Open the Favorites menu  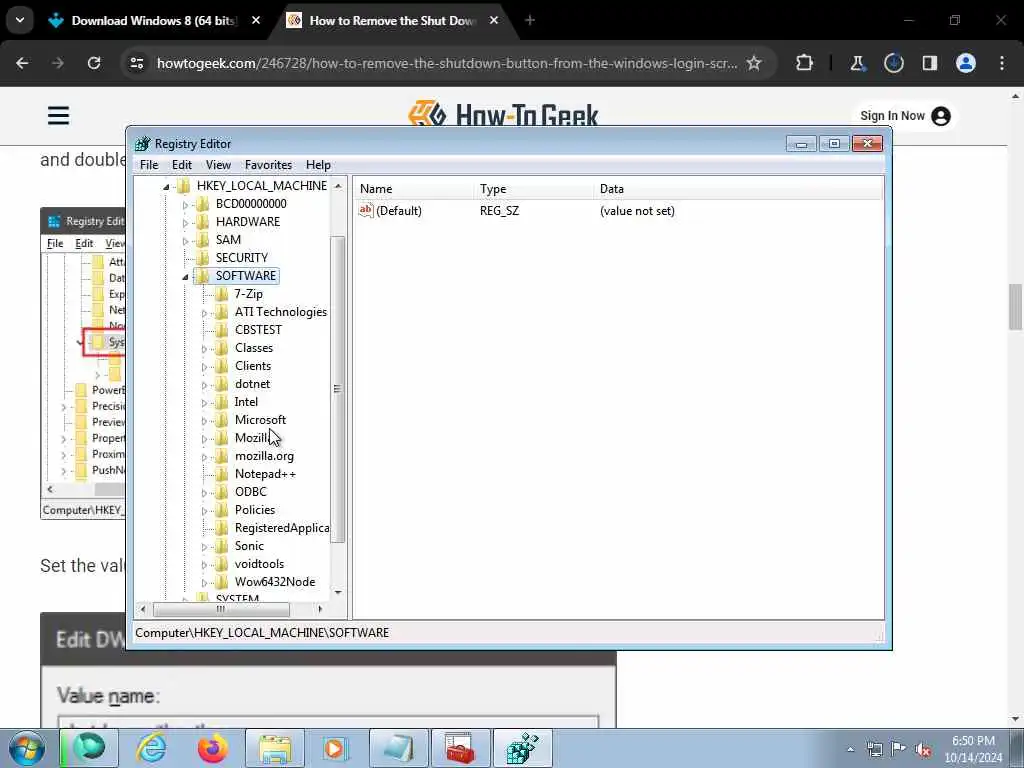click(x=268, y=165)
